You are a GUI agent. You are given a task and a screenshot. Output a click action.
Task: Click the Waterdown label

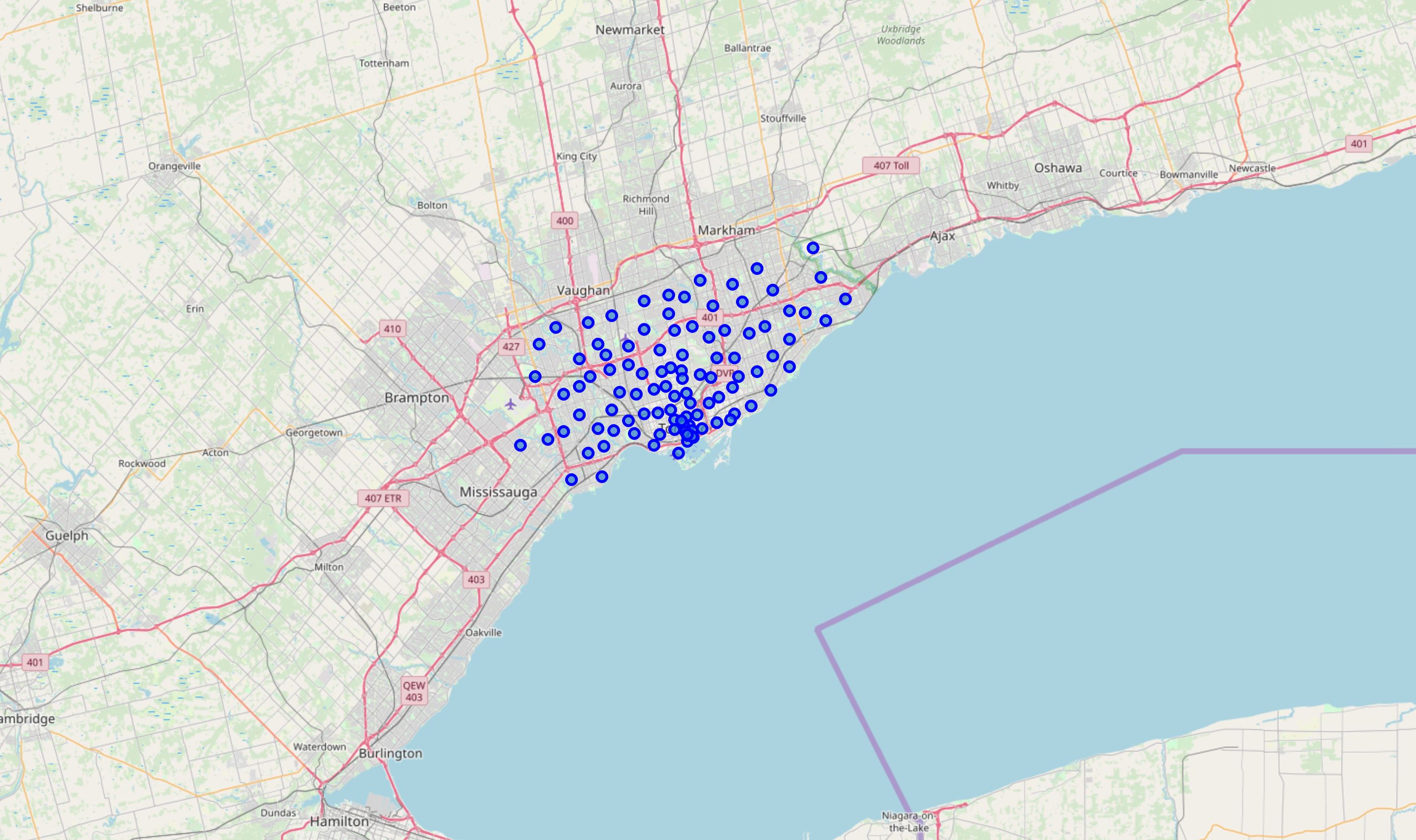pyautogui.click(x=320, y=747)
